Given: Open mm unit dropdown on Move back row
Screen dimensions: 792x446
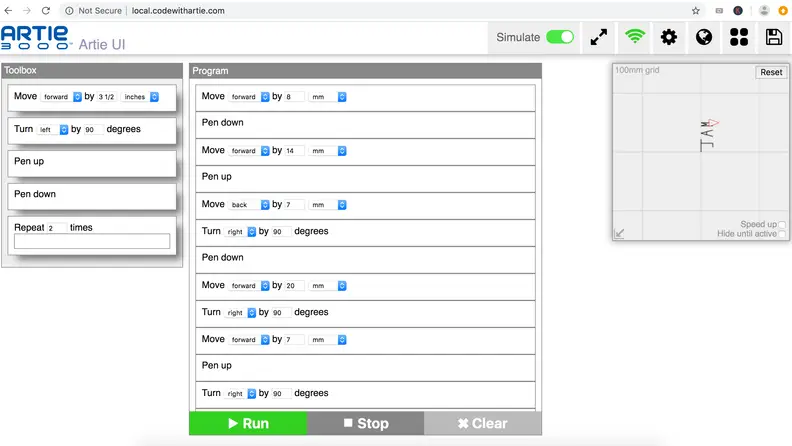Looking at the screenshot, I should pyautogui.click(x=327, y=205).
